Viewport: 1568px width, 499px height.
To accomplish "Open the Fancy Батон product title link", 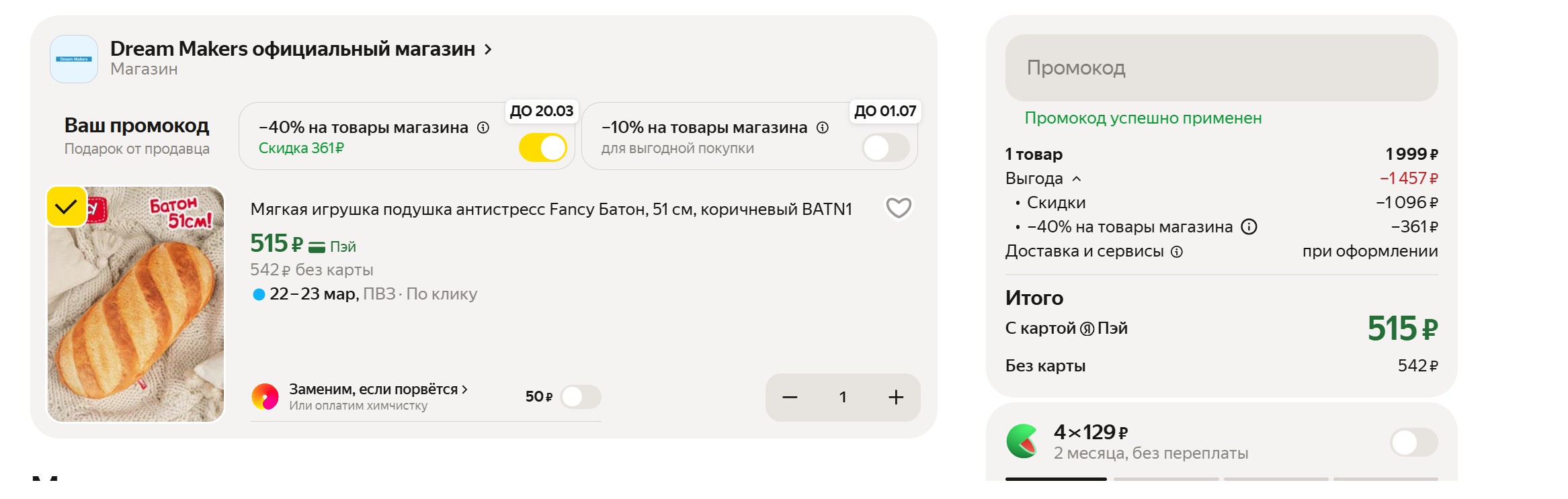I will coord(550,210).
